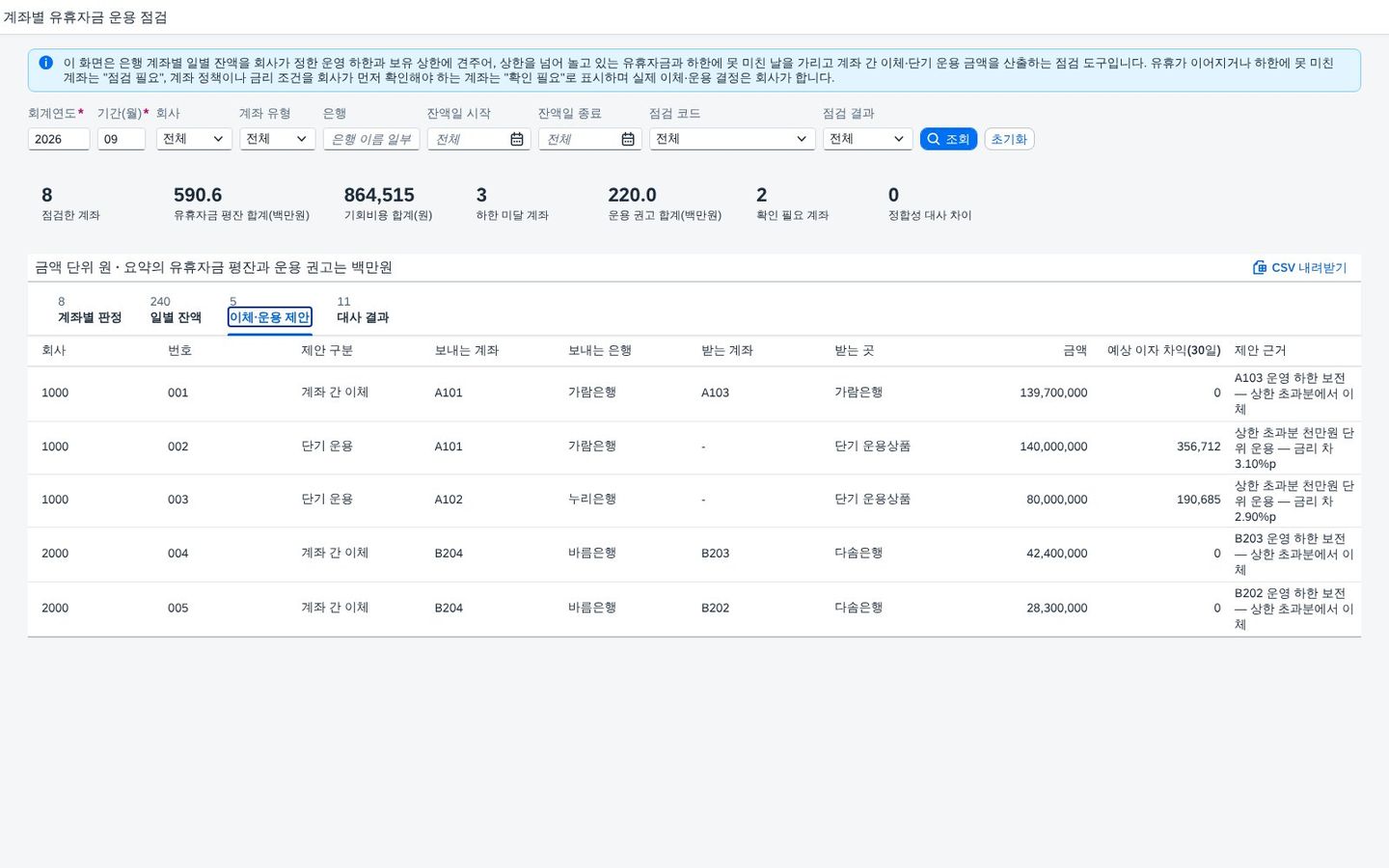Open the 잔액일 종료 calendar picker icon
The width and height of the screenshot is (1389, 868).
click(x=628, y=140)
